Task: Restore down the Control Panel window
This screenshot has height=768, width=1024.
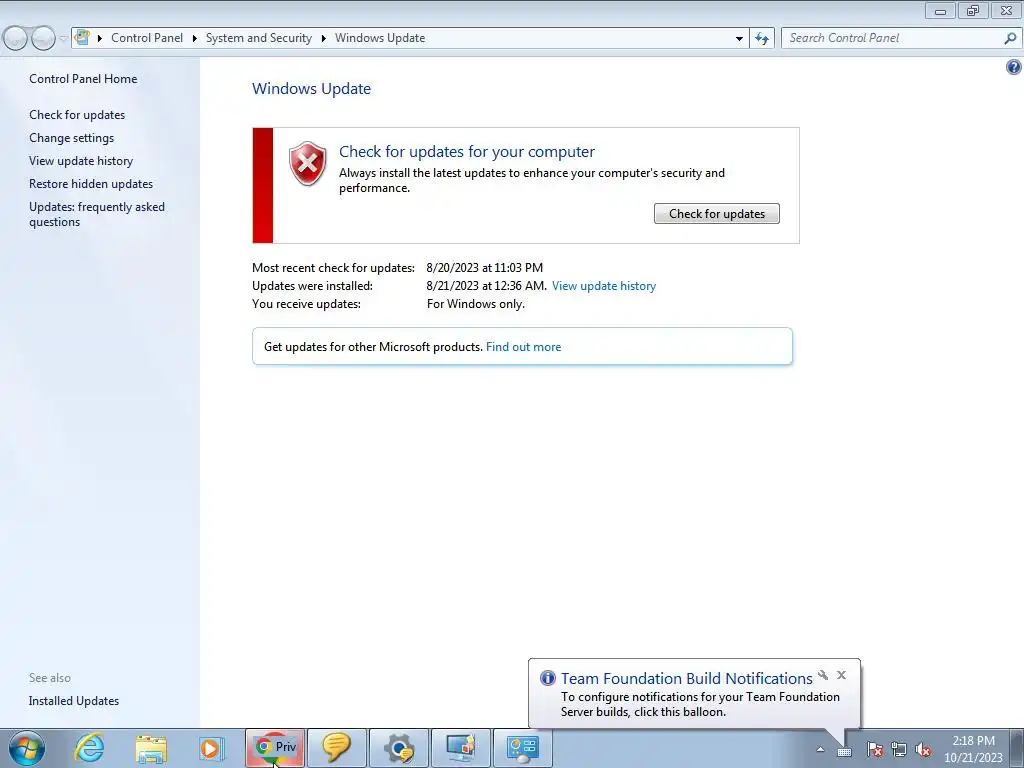Action: coord(973,10)
